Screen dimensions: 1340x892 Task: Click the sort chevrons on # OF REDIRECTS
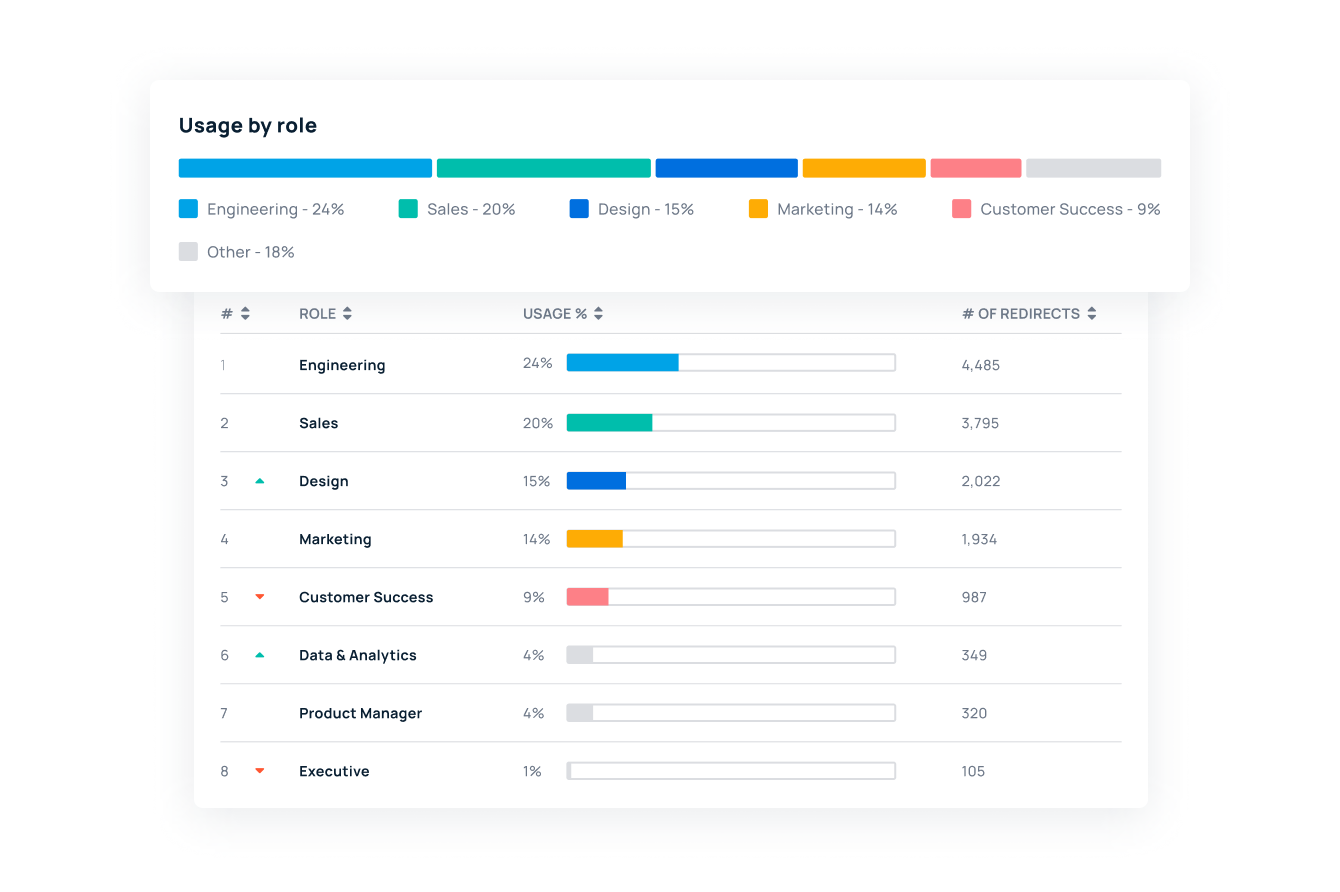tap(1090, 313)
